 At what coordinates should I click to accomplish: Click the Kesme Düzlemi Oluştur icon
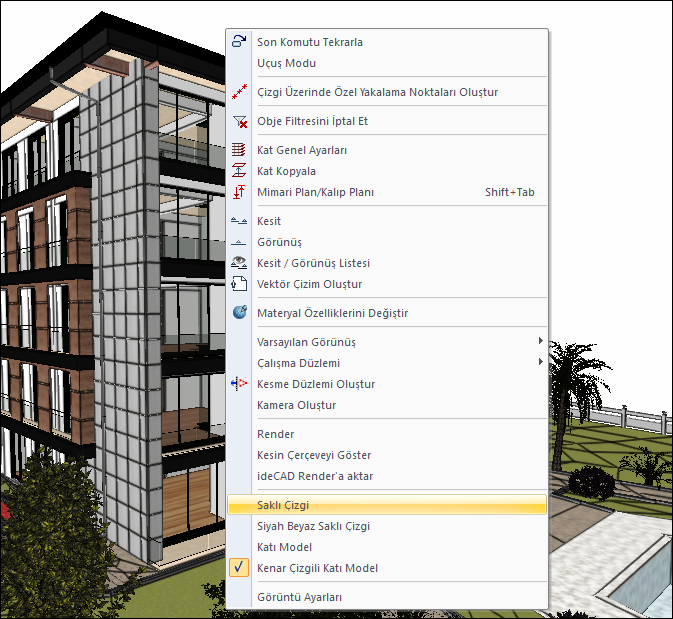tap(239, 384)
